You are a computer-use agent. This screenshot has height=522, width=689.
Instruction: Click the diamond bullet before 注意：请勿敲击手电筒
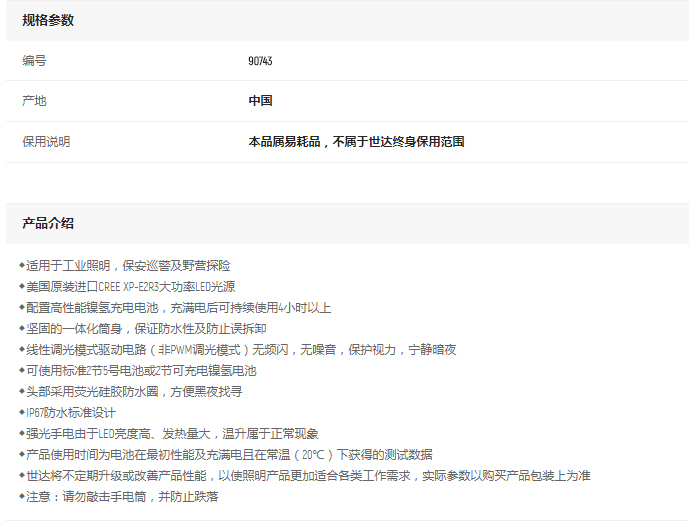[x=22, y=497]
